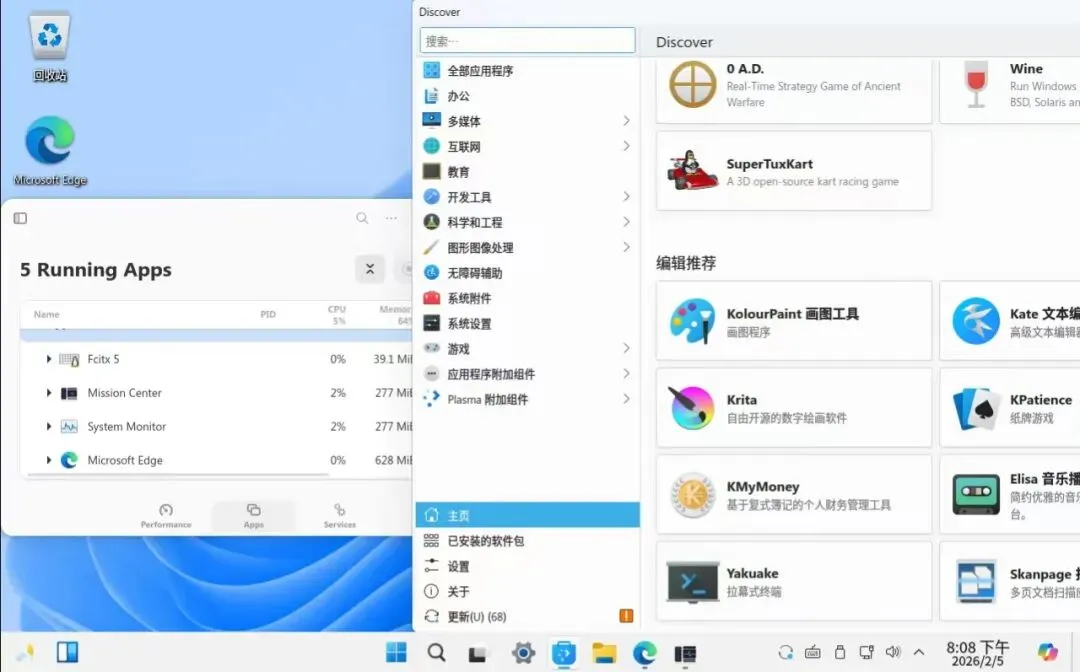The image size is (1080, 672).
Task: Open the file manager on the taskbar
Action: click(604, 652)
